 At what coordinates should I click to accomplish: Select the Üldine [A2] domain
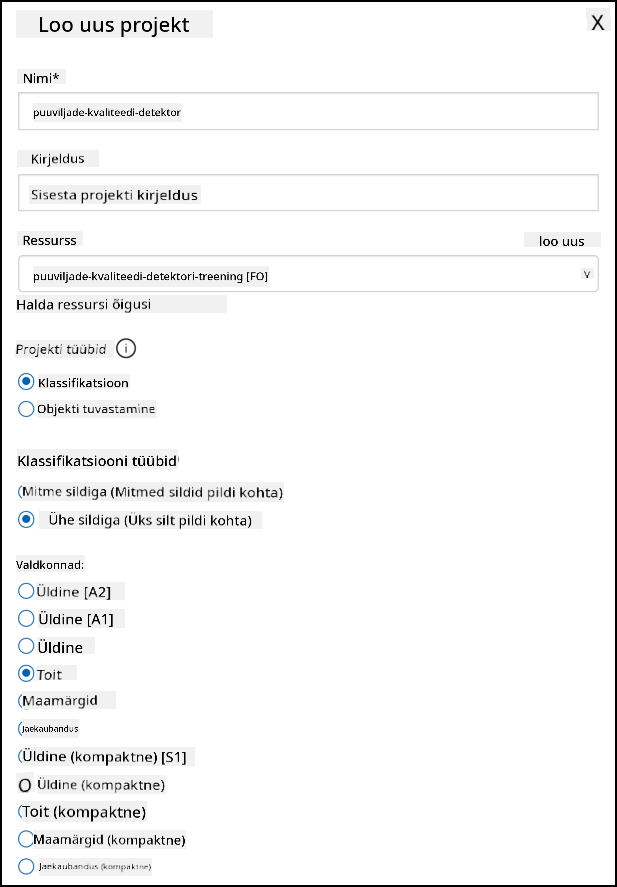[26, 592]
